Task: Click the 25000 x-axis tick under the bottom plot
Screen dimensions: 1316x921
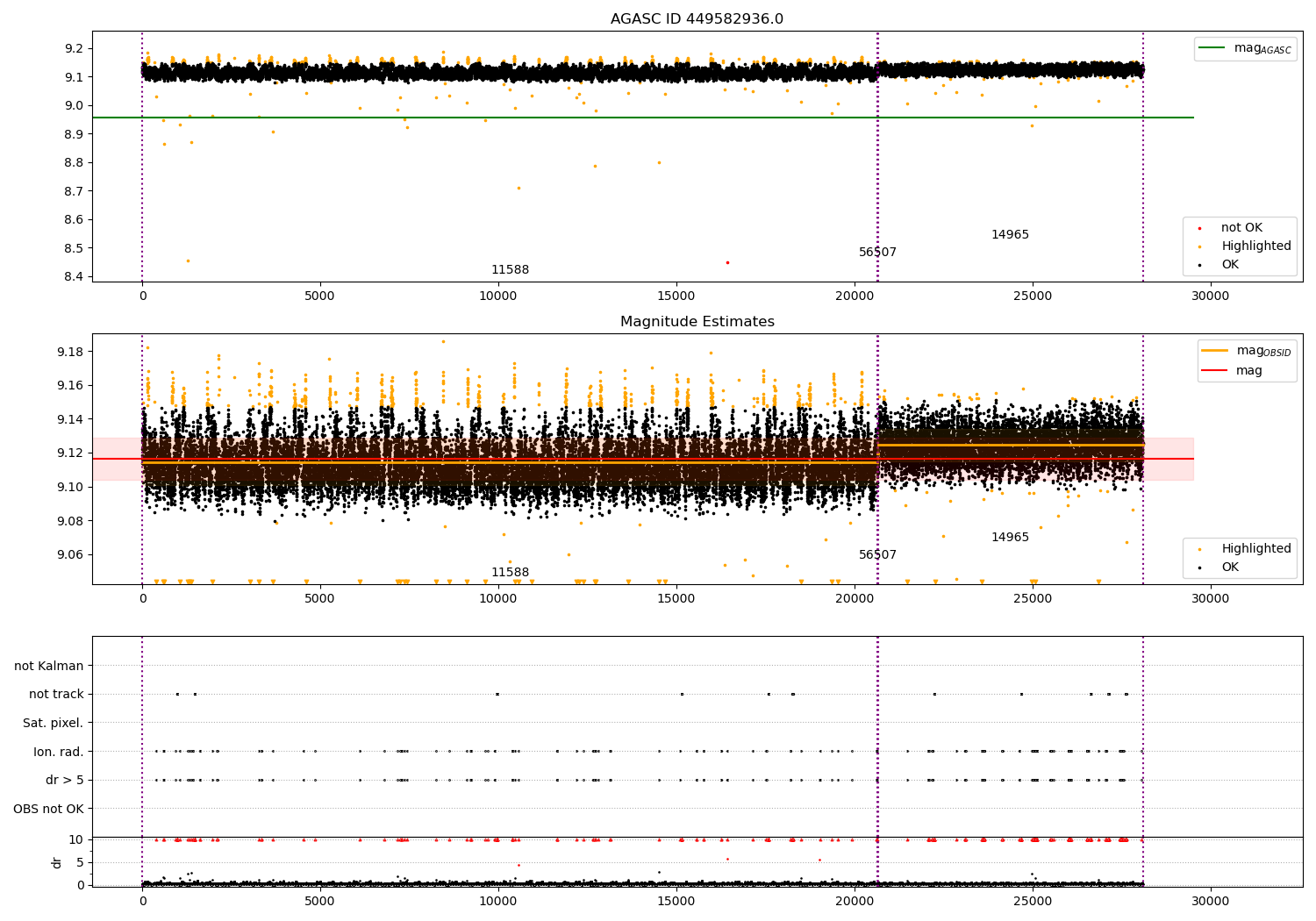Action: pyautogui.click(x=1032, y=902)
